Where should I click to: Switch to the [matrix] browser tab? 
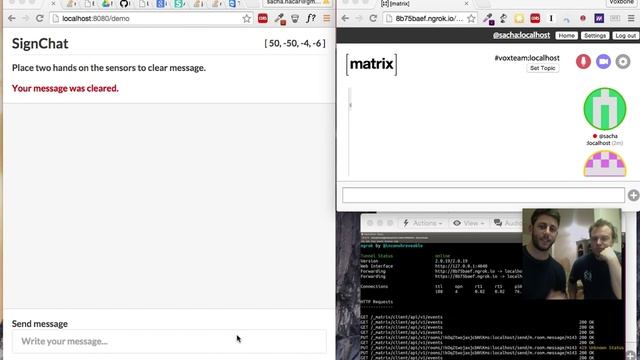point(422,4)
